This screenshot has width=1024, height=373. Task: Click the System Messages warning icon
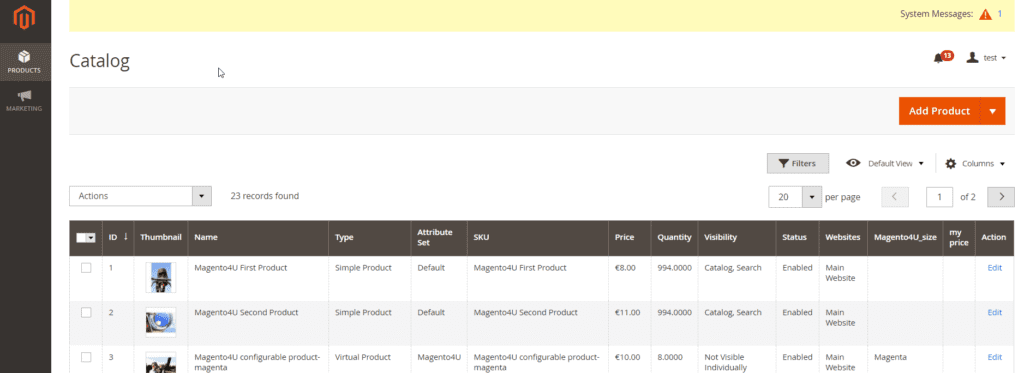tap(985, 14)
